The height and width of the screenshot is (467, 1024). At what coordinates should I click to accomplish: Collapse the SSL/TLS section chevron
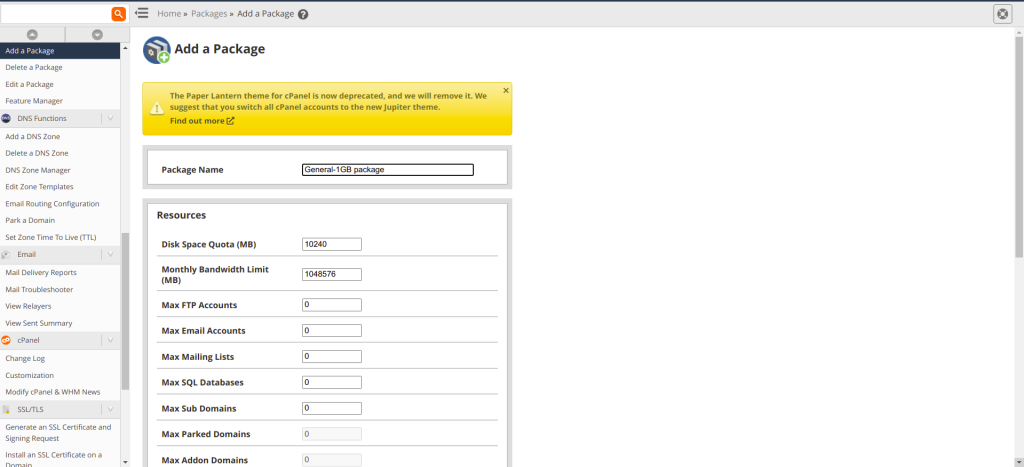click(110, 409)
